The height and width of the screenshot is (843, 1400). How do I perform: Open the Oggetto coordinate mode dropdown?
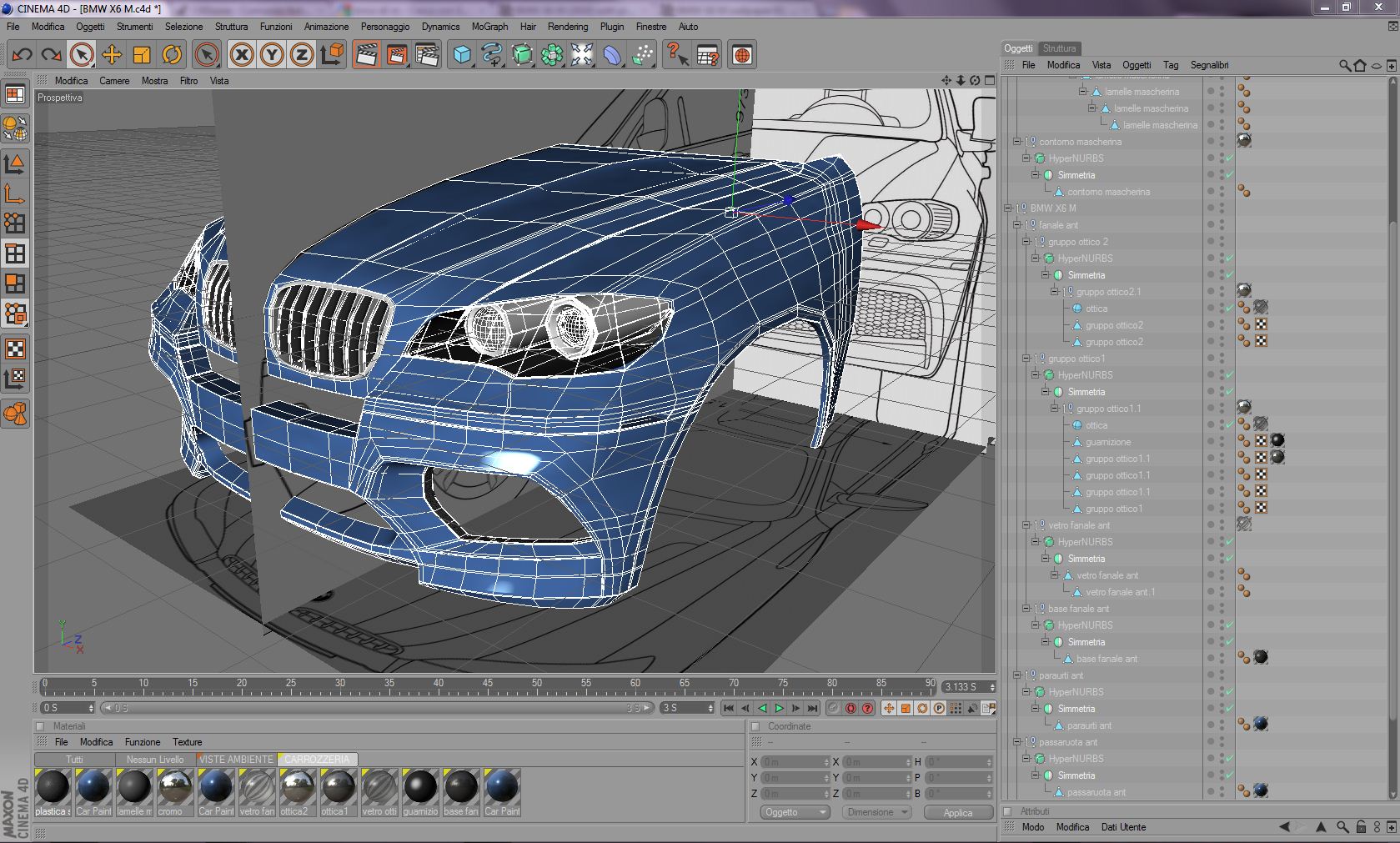[794, 812]
